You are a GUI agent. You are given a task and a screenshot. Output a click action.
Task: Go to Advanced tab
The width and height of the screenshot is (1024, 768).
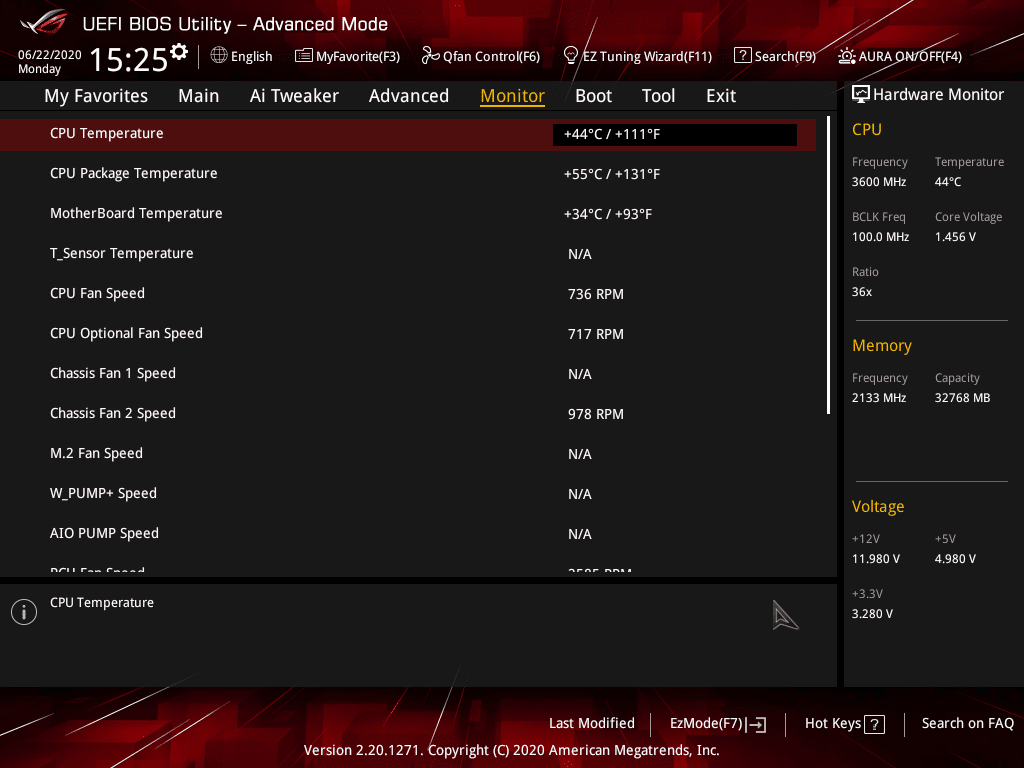click(x=409, y=96)
